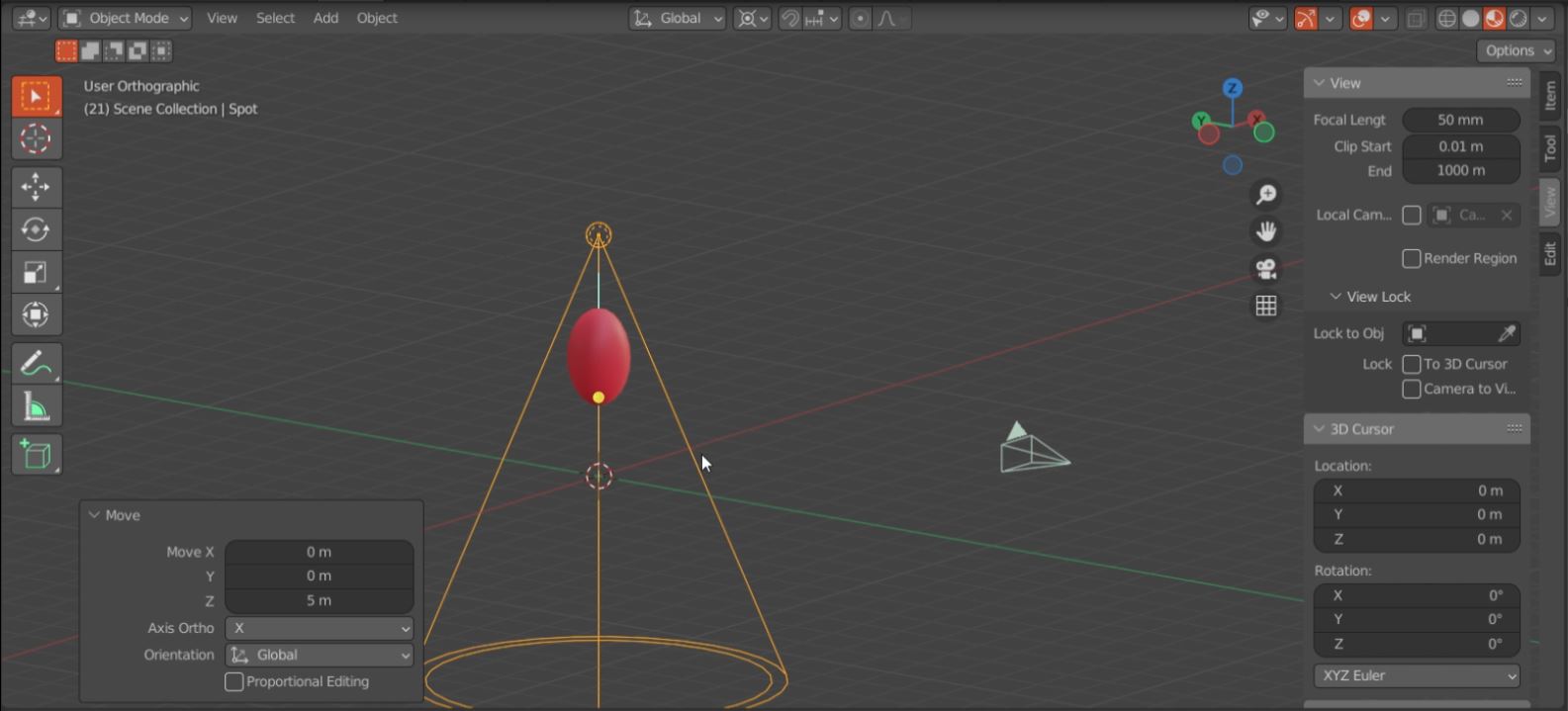Viewport: 1568px width, 711px height.
Task: Activate the Measure tool
Action: point(36,407)
